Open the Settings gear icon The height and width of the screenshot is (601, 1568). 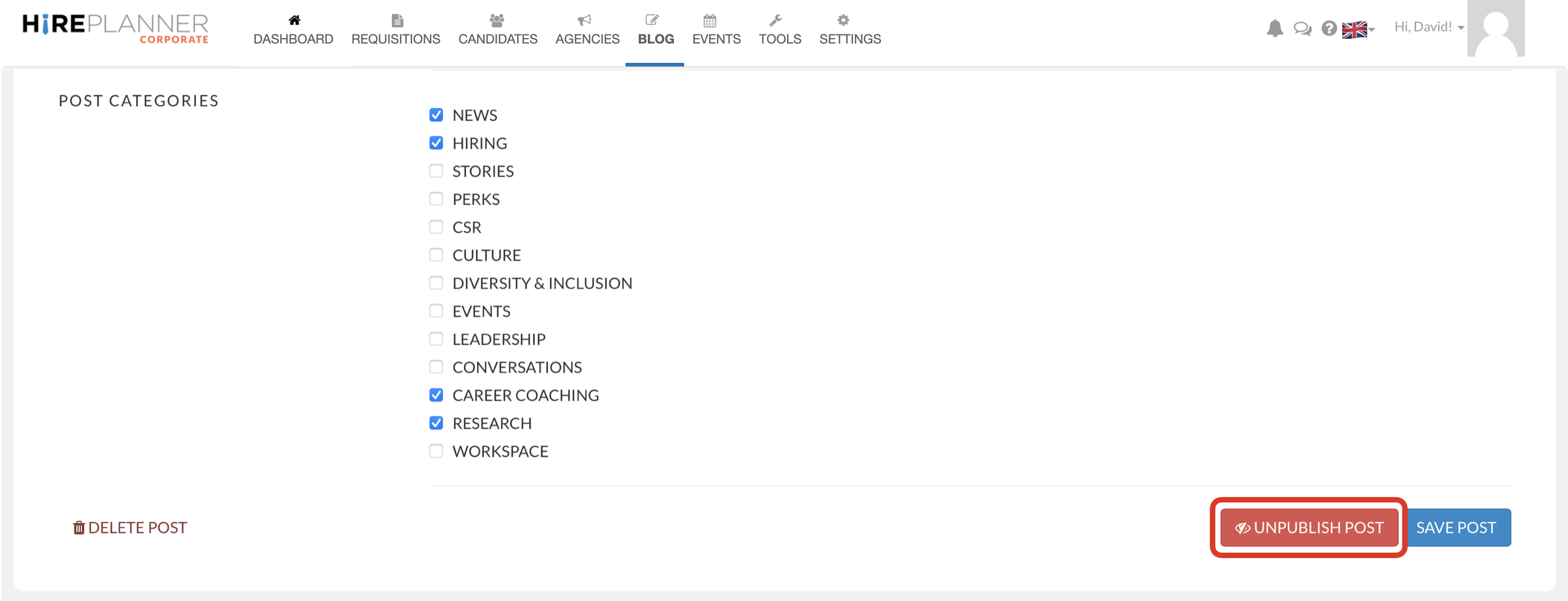click(x=843, y=19)
